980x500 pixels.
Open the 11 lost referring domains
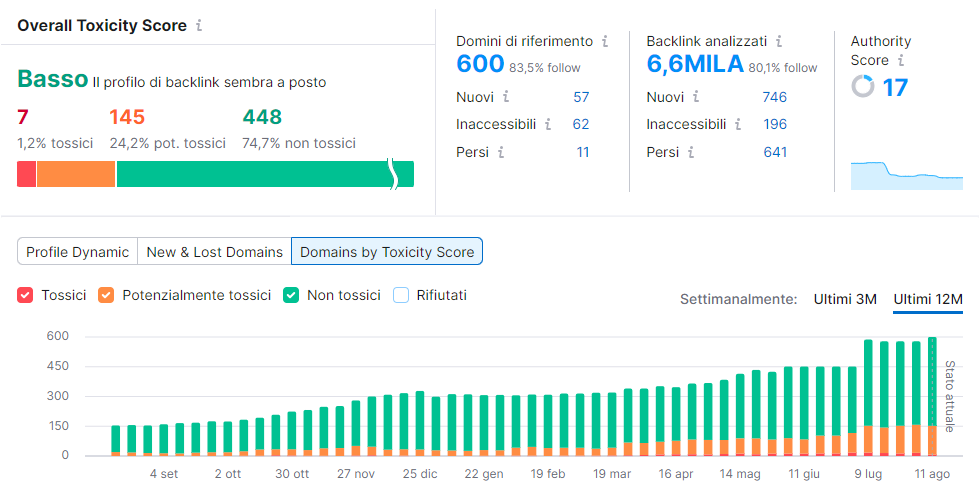(x=582, y=152)
